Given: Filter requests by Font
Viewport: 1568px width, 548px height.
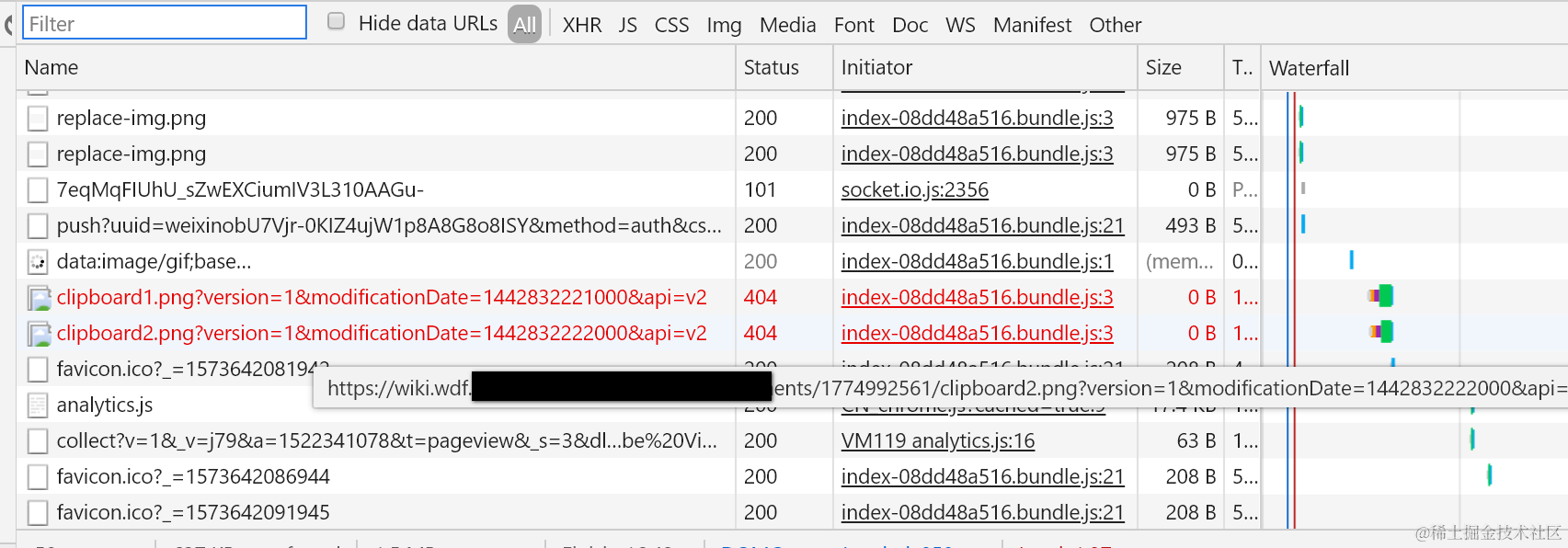Looking at the screenshot, I should pyautogui.click(x=854, y=25).
